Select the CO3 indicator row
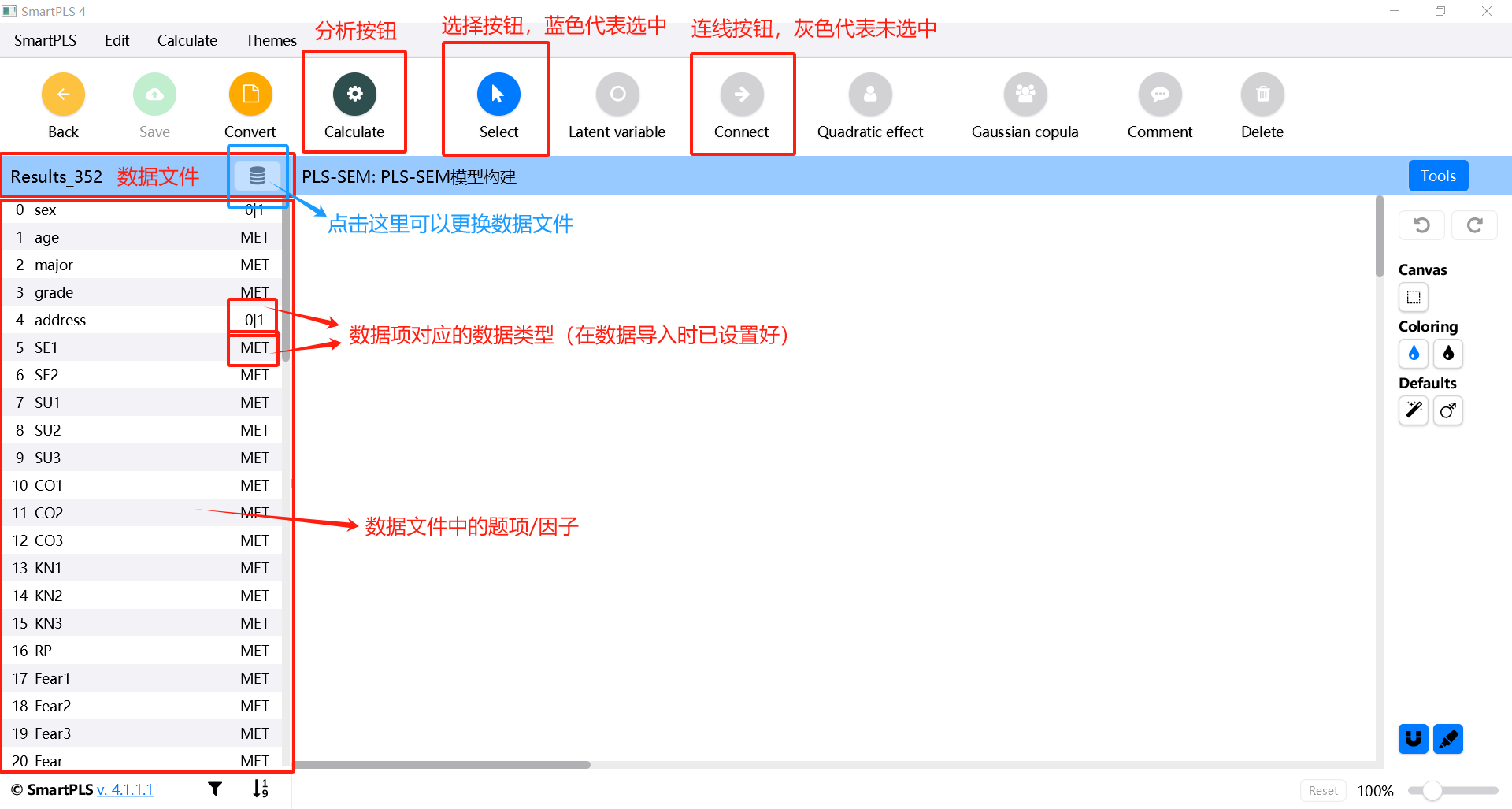 (x=142, y=540)
